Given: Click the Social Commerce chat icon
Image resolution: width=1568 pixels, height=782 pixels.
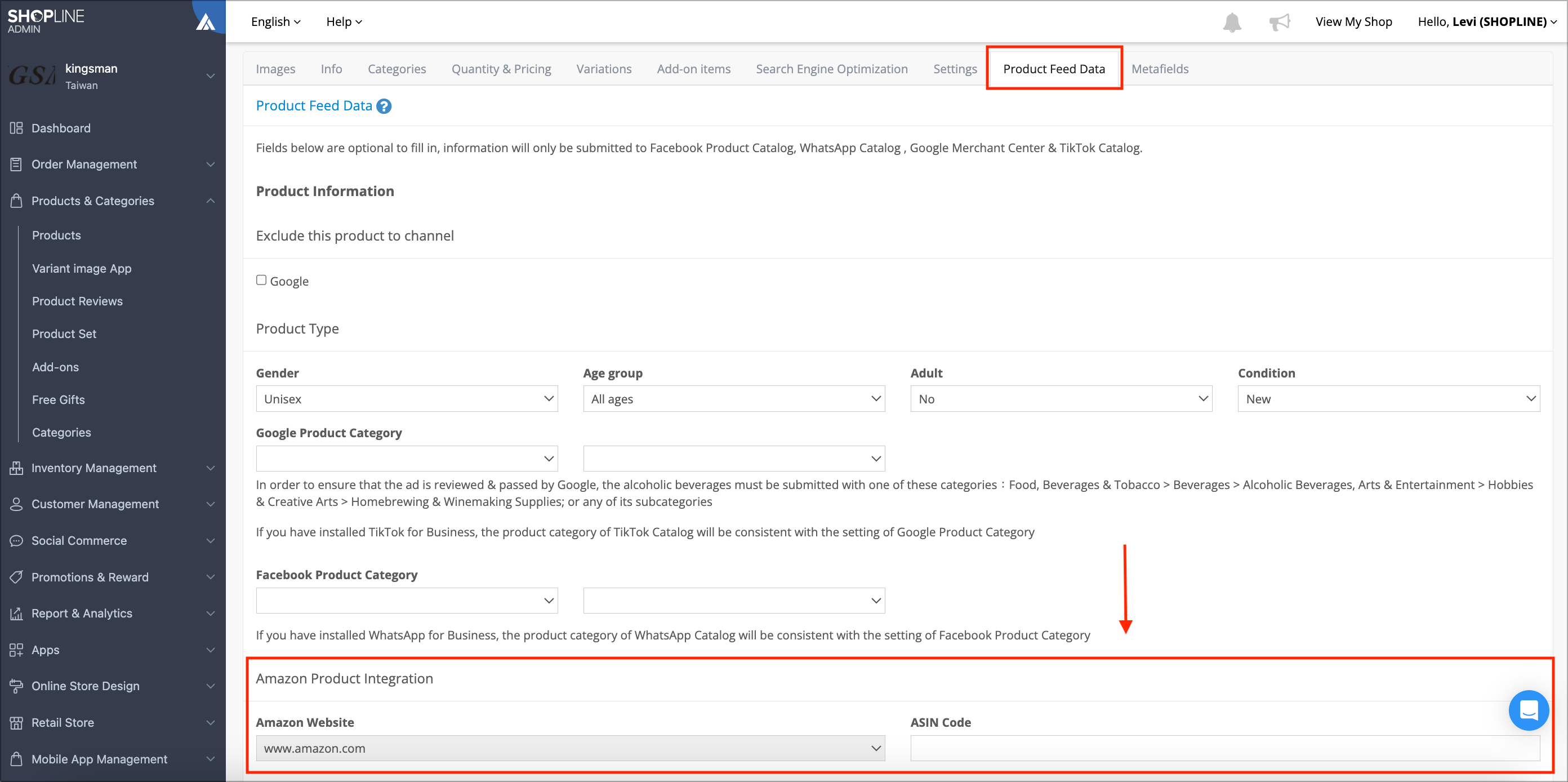Looking at the screenshot, I should (16, 541).
